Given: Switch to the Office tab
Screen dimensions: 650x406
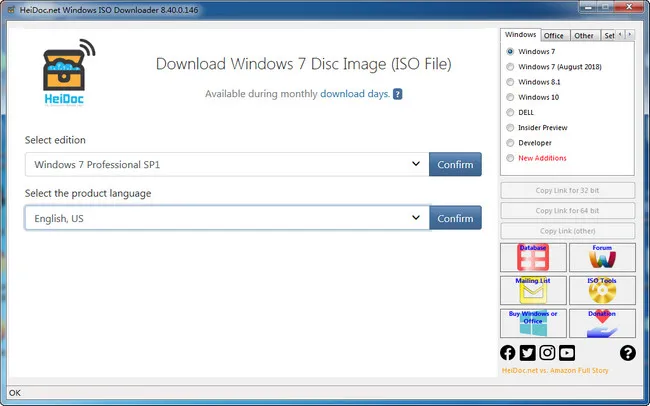Looking at the screenshot, I should coord(553,36).
